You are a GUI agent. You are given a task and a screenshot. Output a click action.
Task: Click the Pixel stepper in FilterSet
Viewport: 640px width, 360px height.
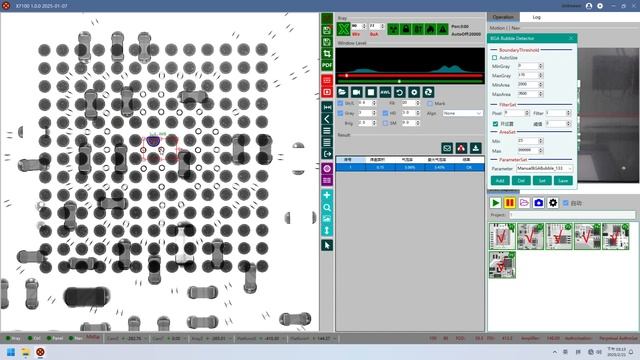coord(527,113)
